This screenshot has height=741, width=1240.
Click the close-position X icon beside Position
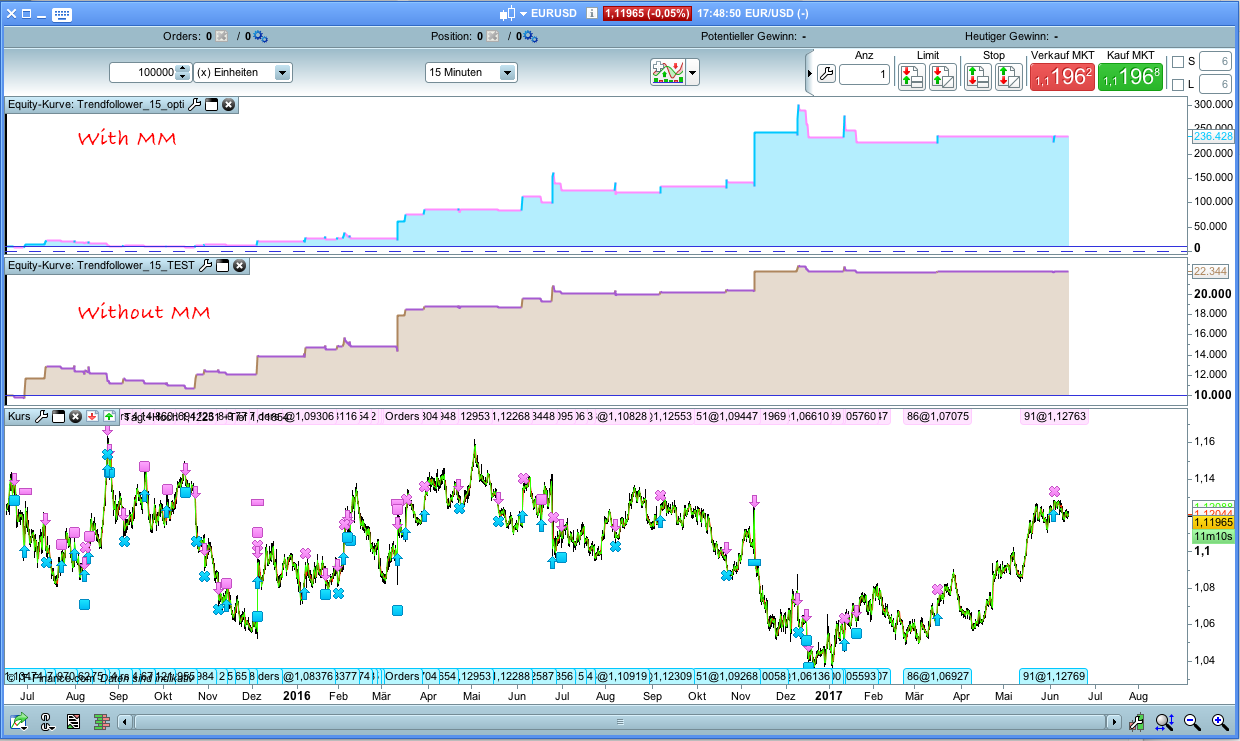tap(493, 36)
